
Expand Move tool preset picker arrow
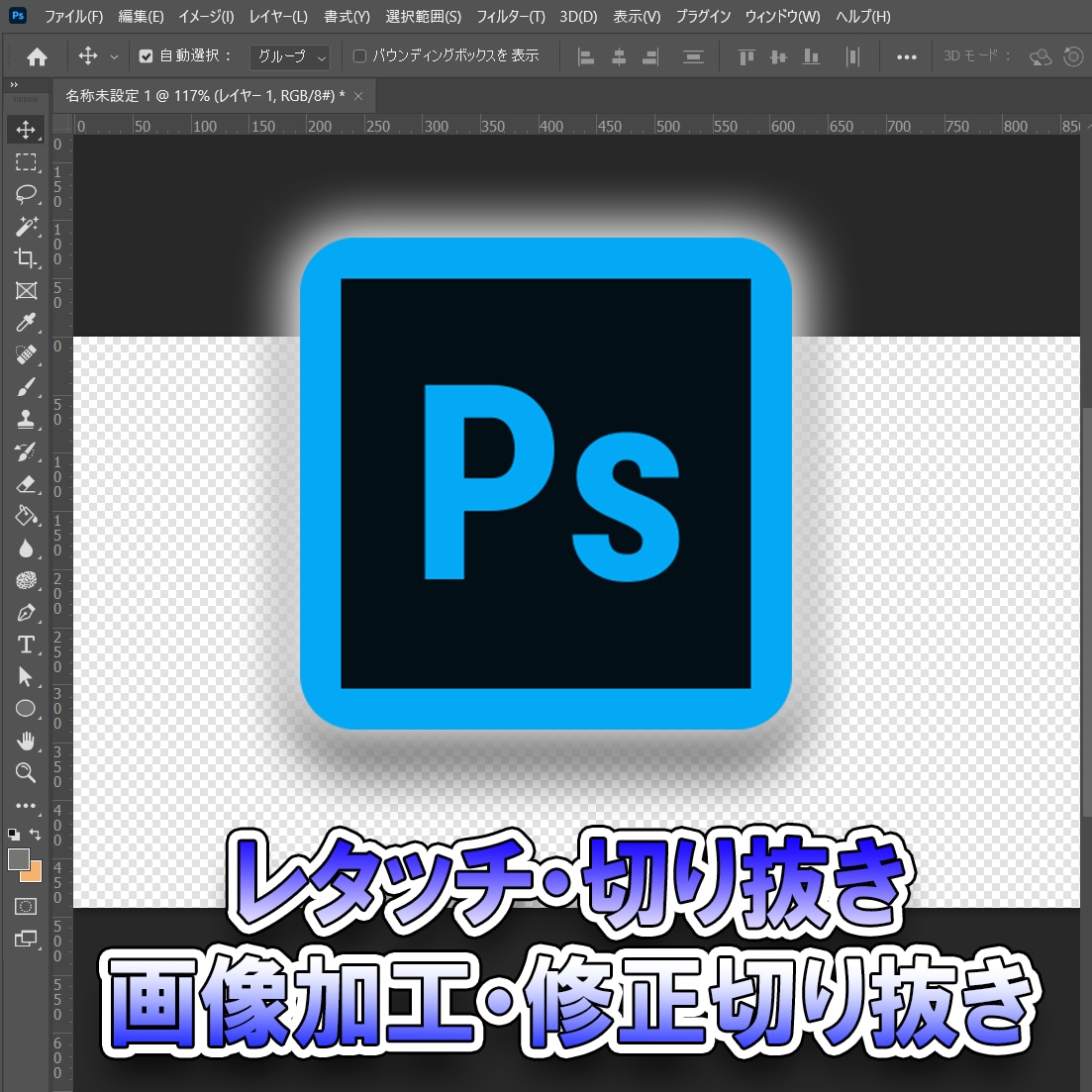click(114, 57)
